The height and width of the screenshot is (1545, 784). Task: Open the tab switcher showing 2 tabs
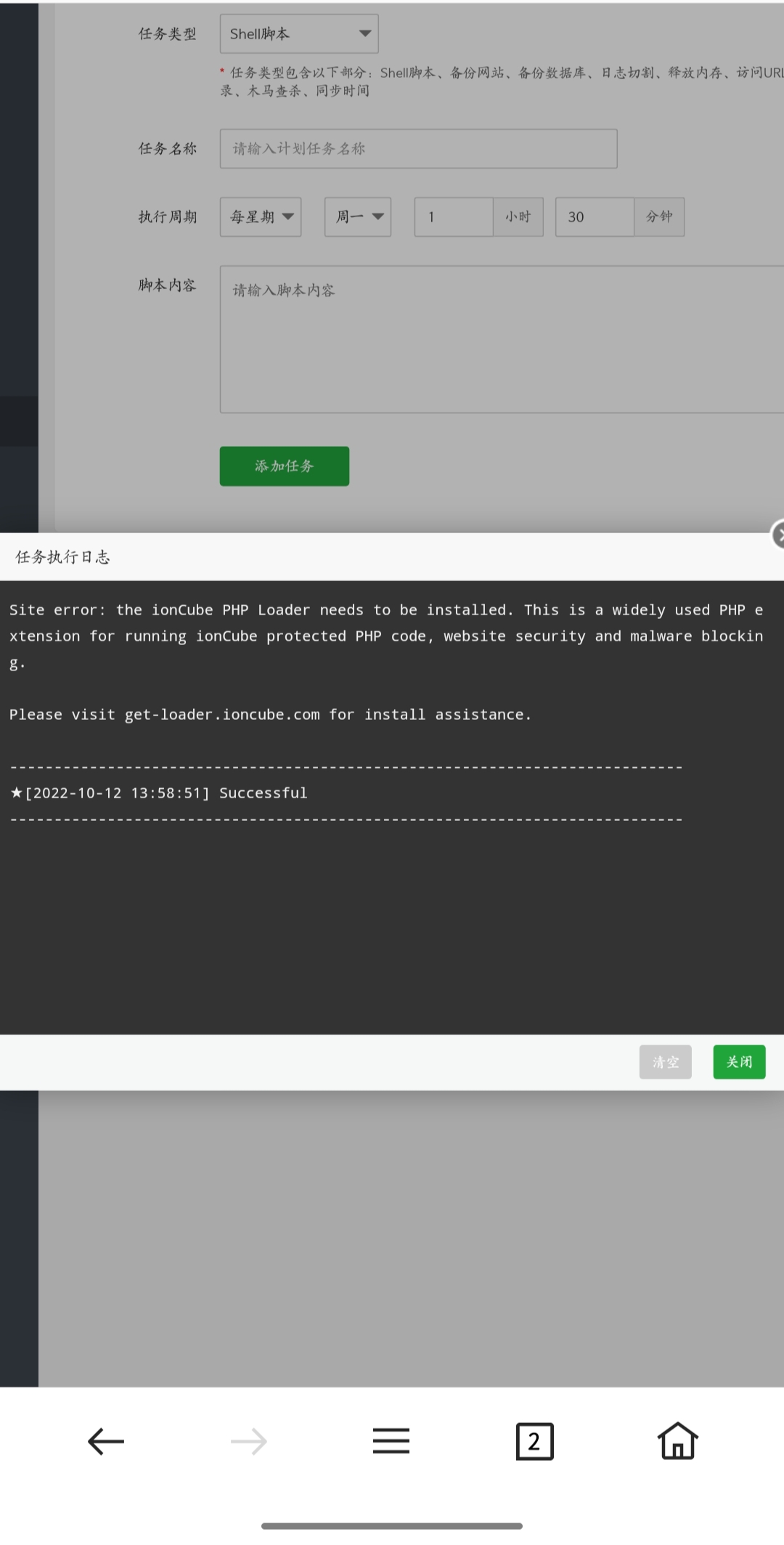(534, 1441)
